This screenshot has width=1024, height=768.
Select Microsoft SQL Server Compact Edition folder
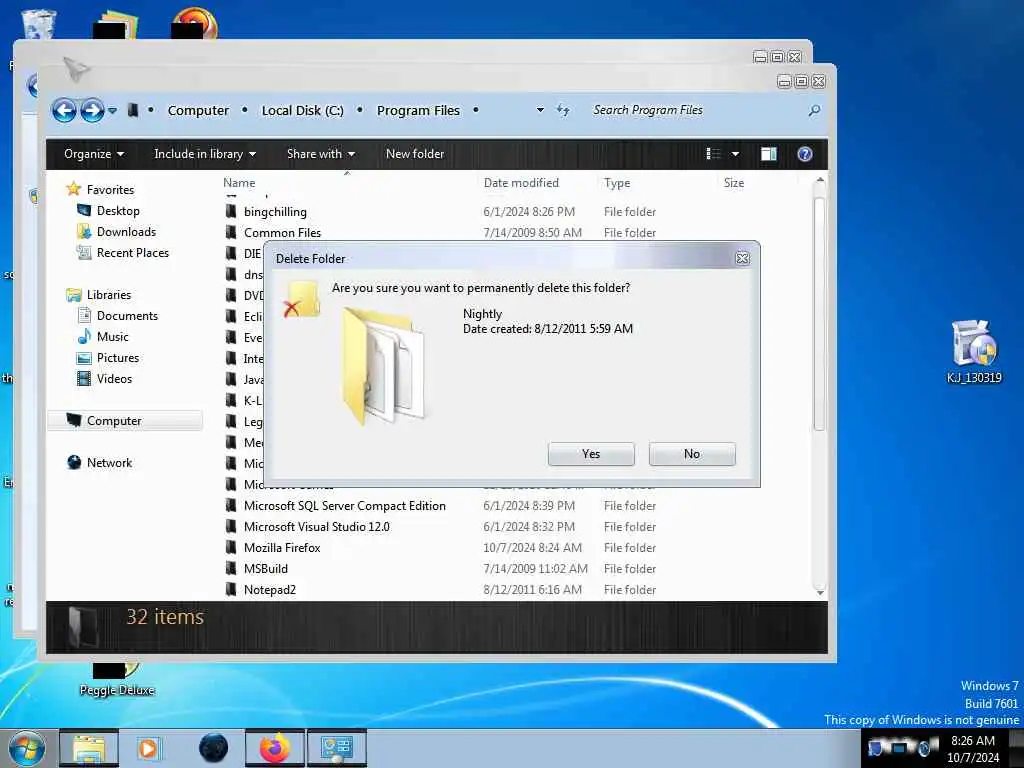(345, 505)
